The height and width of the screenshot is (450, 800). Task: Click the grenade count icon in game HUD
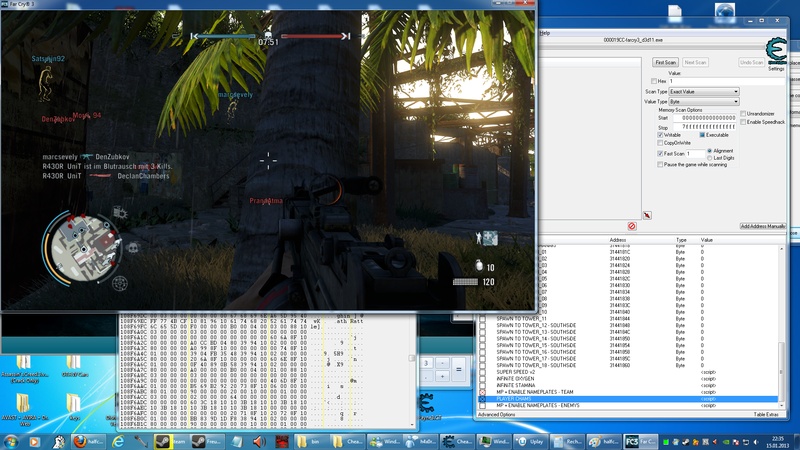coord(479,266)
